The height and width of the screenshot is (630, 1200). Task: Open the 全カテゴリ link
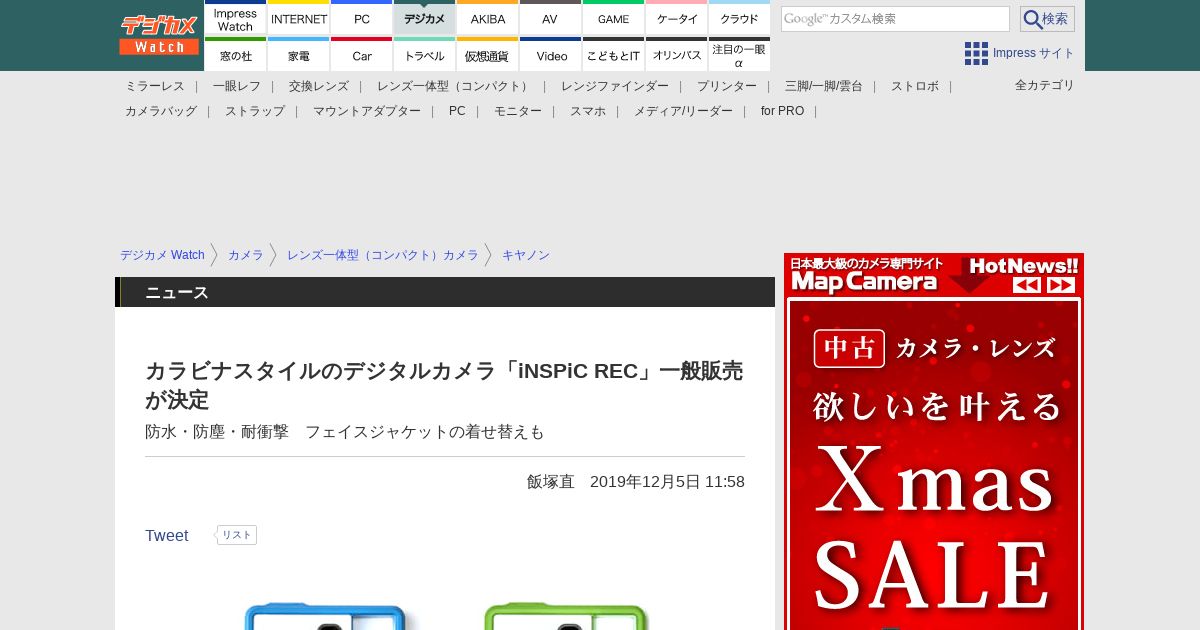(x=1045, y=85)
